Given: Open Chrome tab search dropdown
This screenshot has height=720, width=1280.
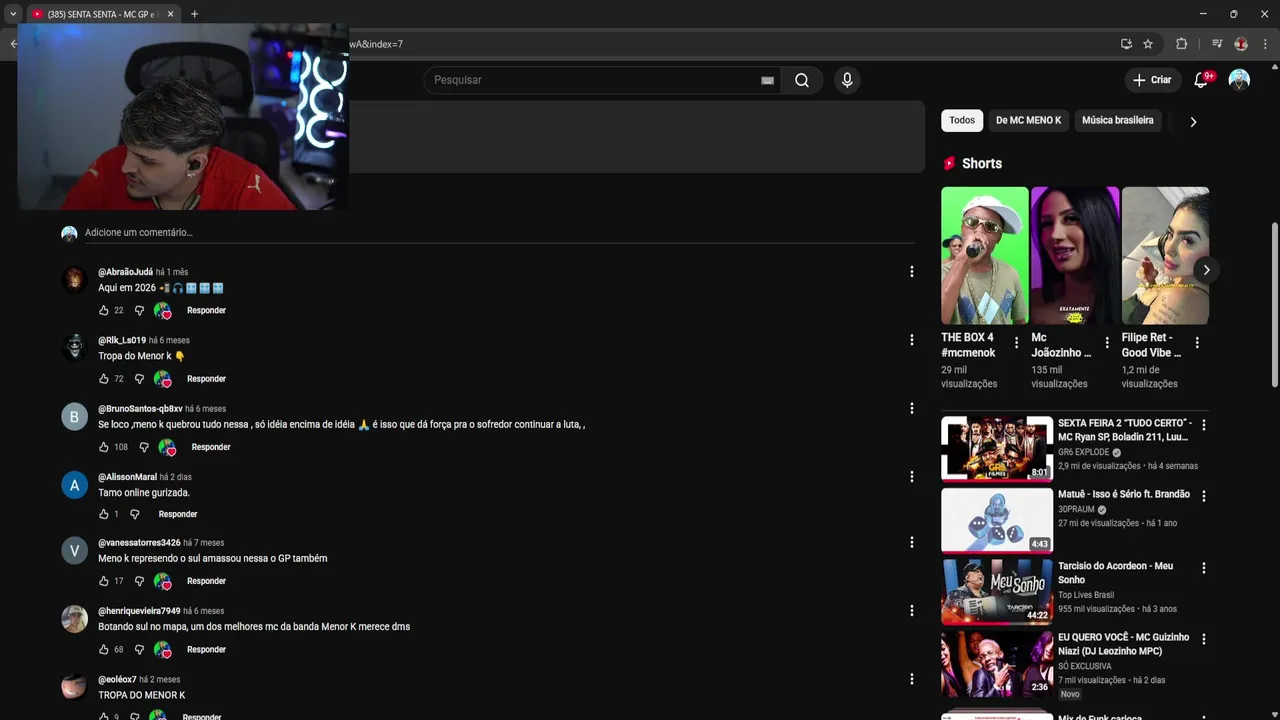Looking at the screenshot, I should [x=12, y=14].
